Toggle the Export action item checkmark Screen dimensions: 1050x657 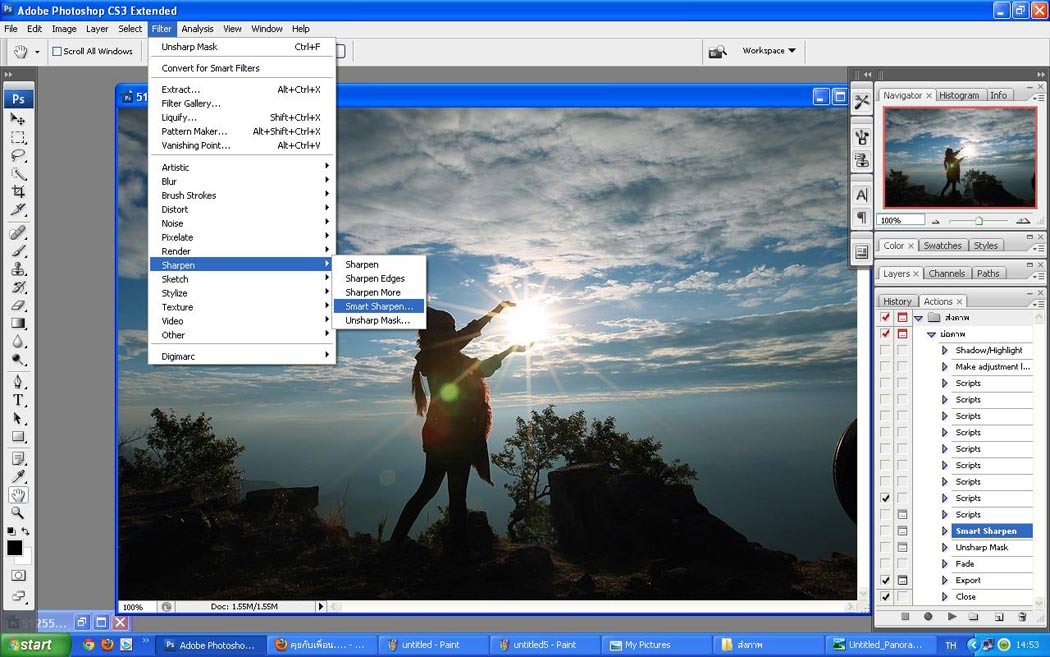click(x=885, y=580)
